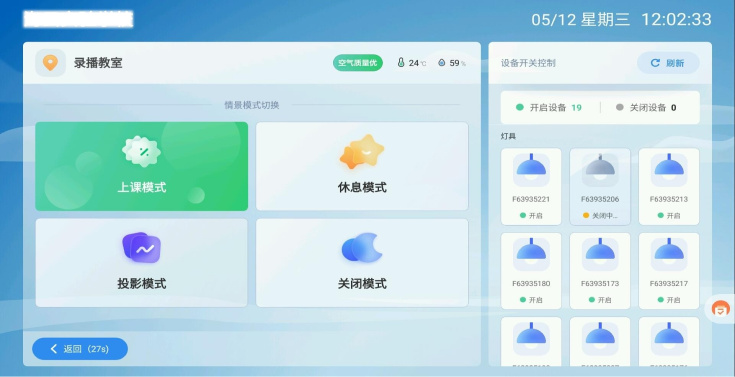This screenshot has height=377, width=735.
Task: Click the 开启 status under F63935180
Action: click(531, 300)
